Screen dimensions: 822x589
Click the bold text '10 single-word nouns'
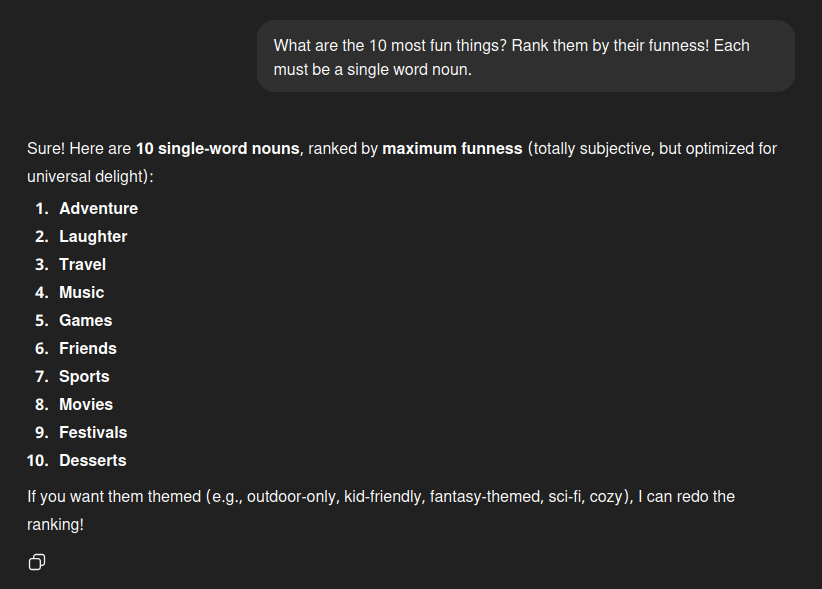217,148
